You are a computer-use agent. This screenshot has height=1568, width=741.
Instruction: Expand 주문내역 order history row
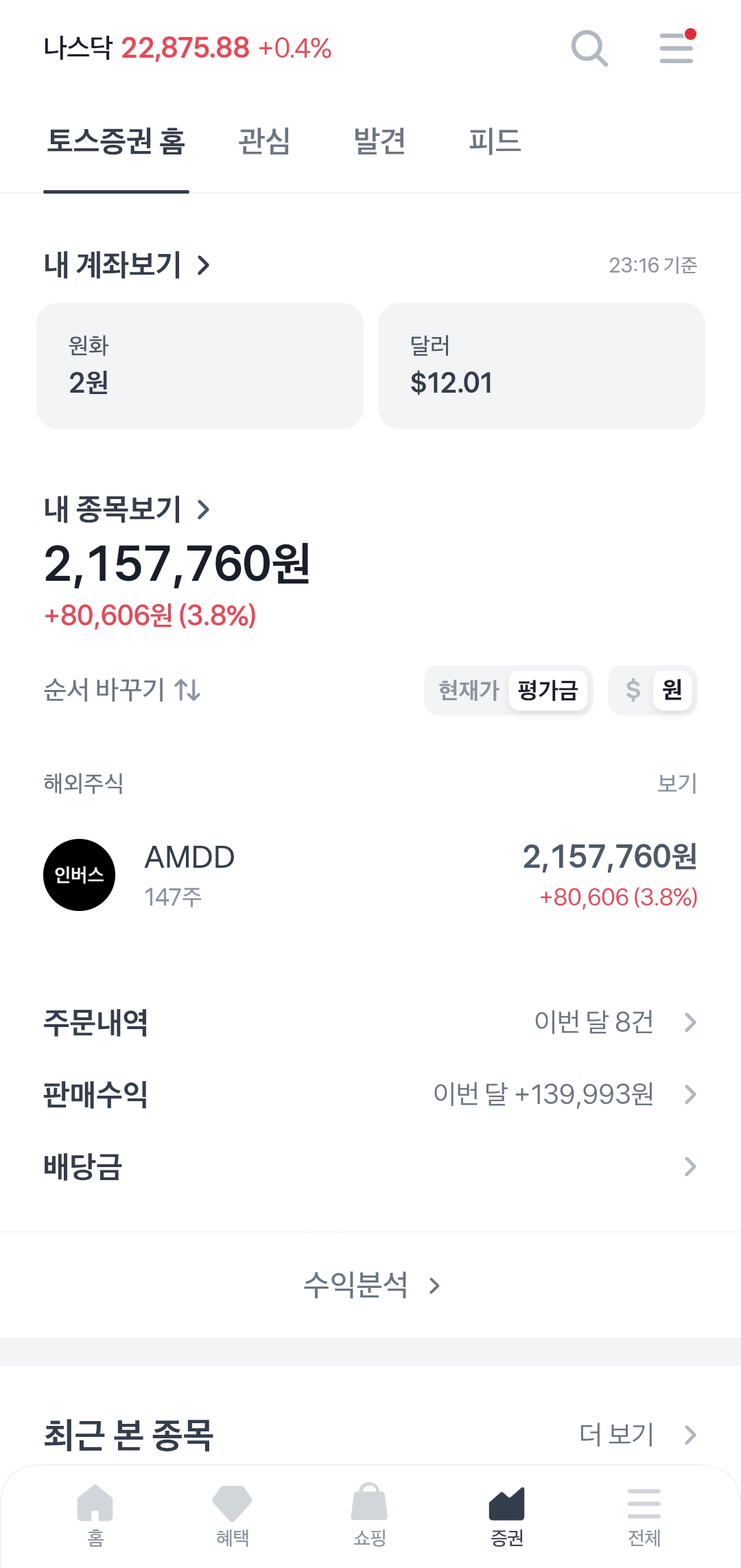coord(690,1022)
